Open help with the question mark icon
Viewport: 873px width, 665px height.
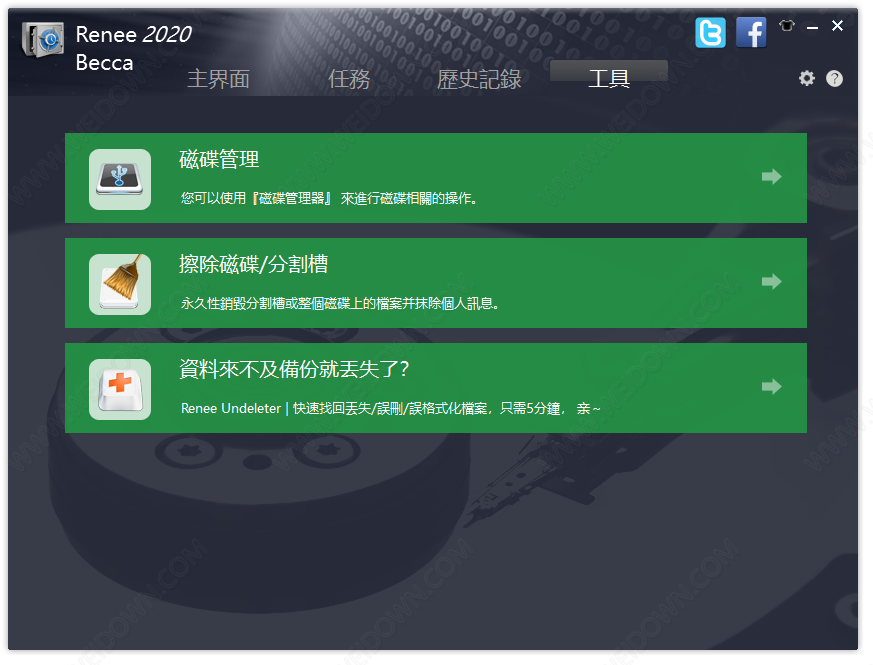point(834,79)
